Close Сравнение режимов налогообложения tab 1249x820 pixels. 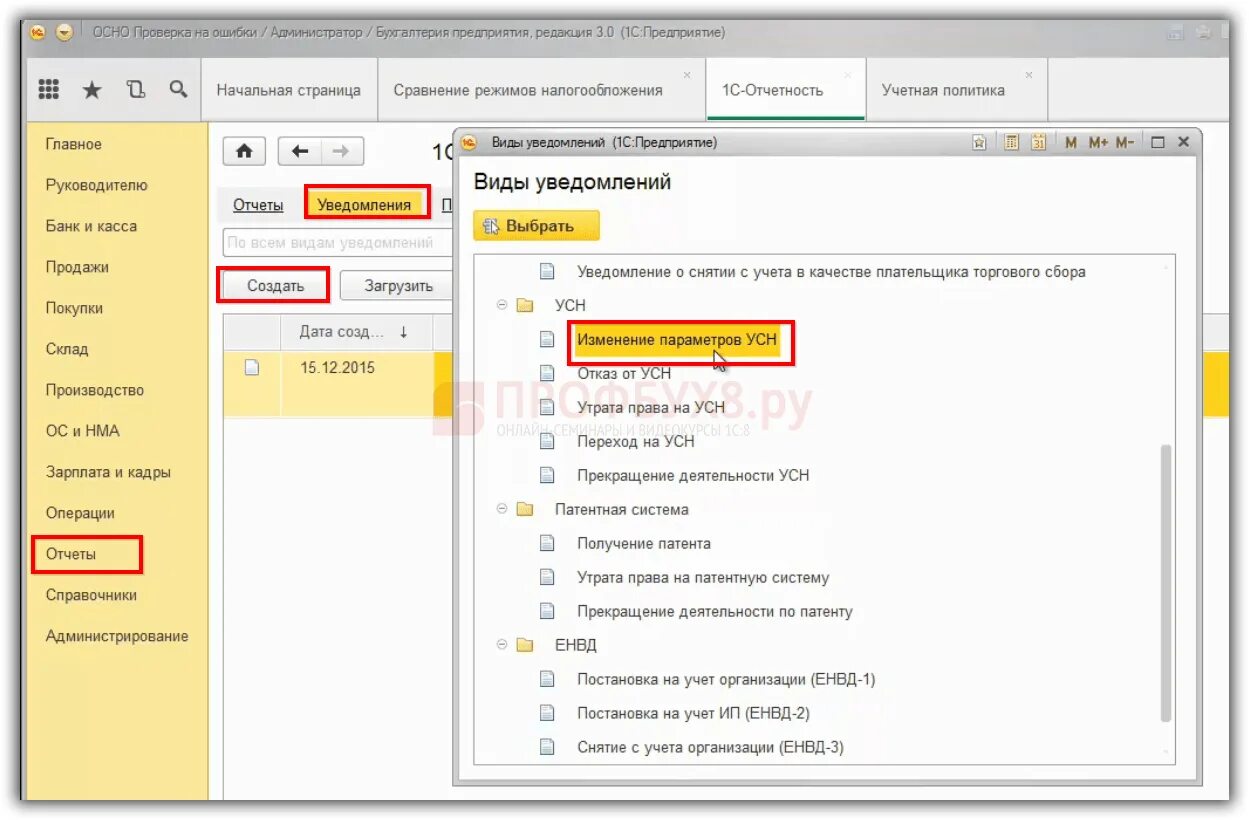point(687,75)
